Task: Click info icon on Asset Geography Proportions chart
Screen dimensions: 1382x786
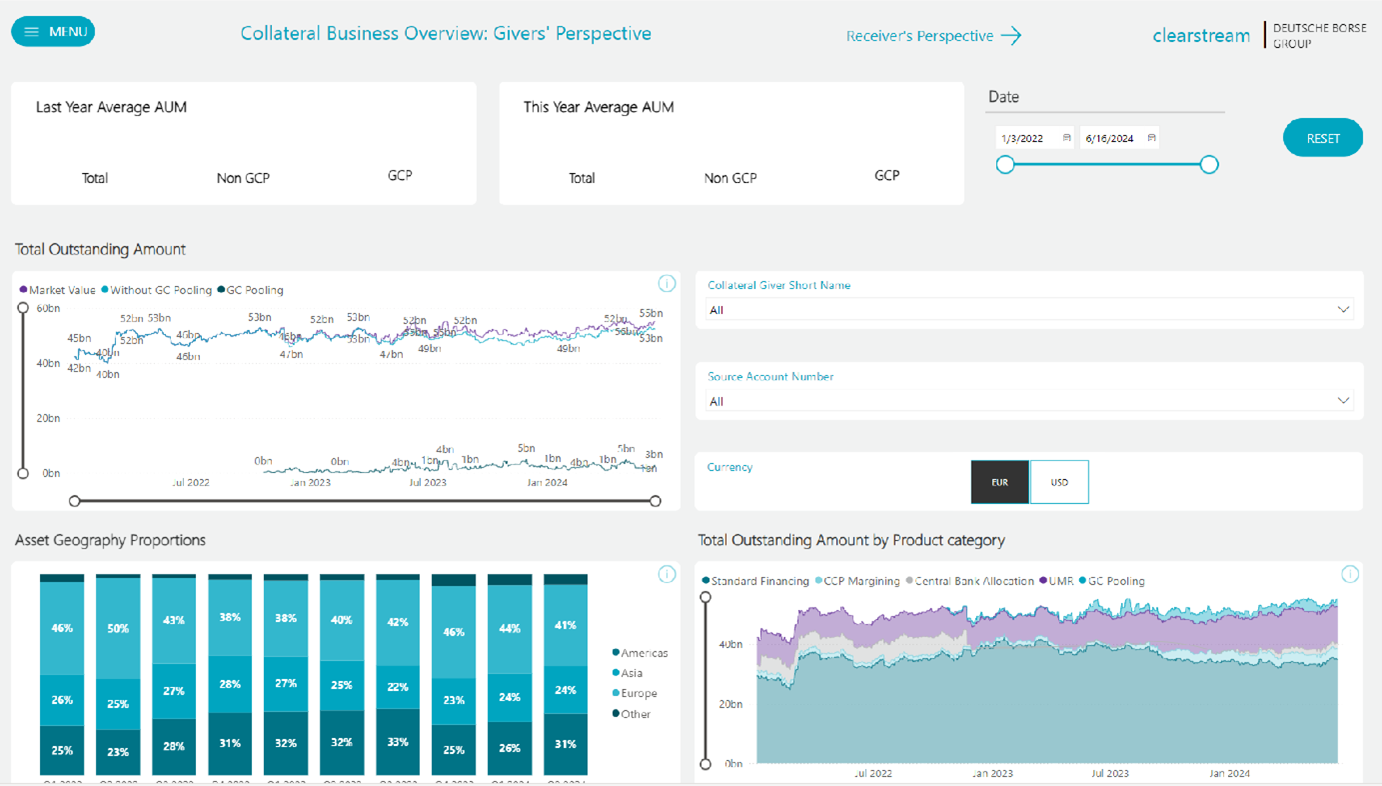Action: tap(667, 574)
